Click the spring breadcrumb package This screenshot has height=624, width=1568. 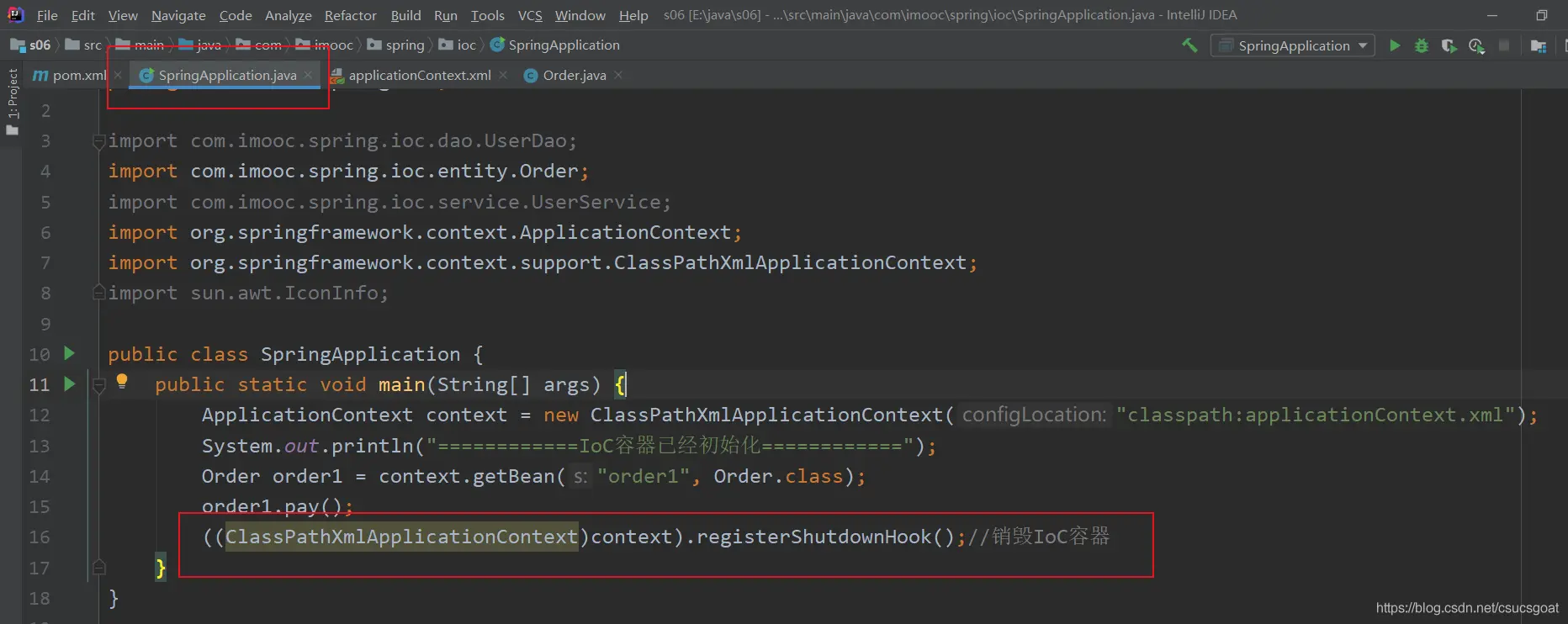click(396, 45)
